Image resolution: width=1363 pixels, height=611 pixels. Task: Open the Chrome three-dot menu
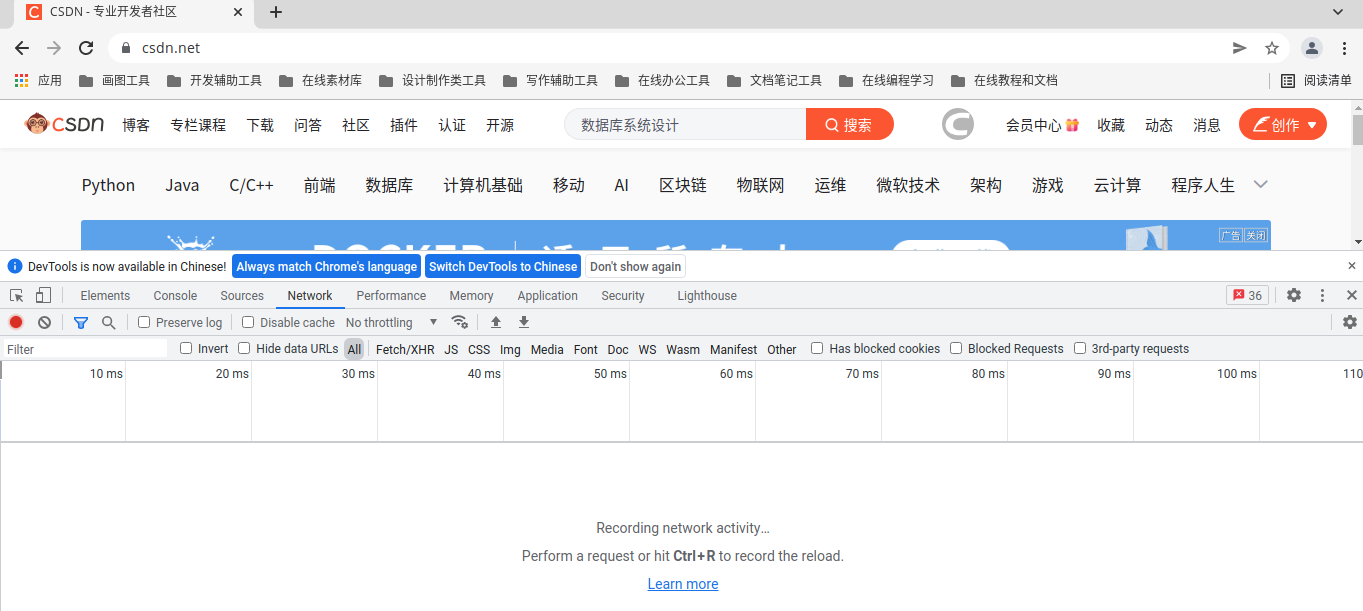click(1344, 48)
